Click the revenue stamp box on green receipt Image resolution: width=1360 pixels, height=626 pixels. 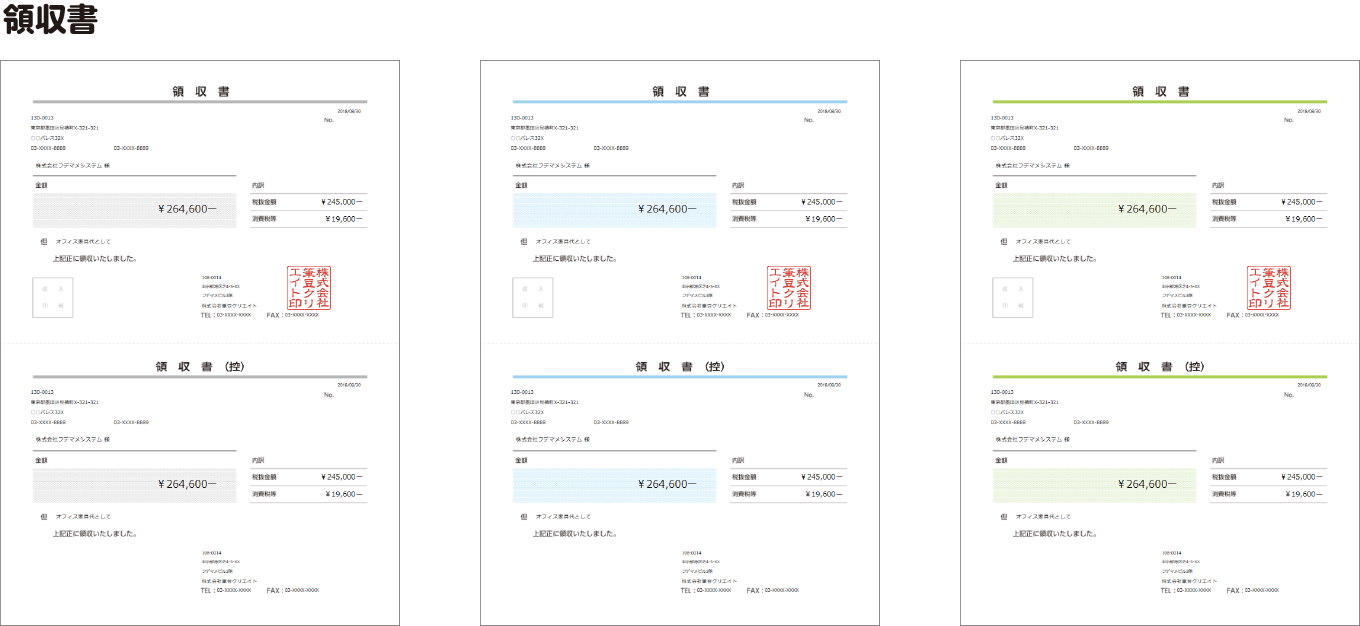tap(1013, 297)
